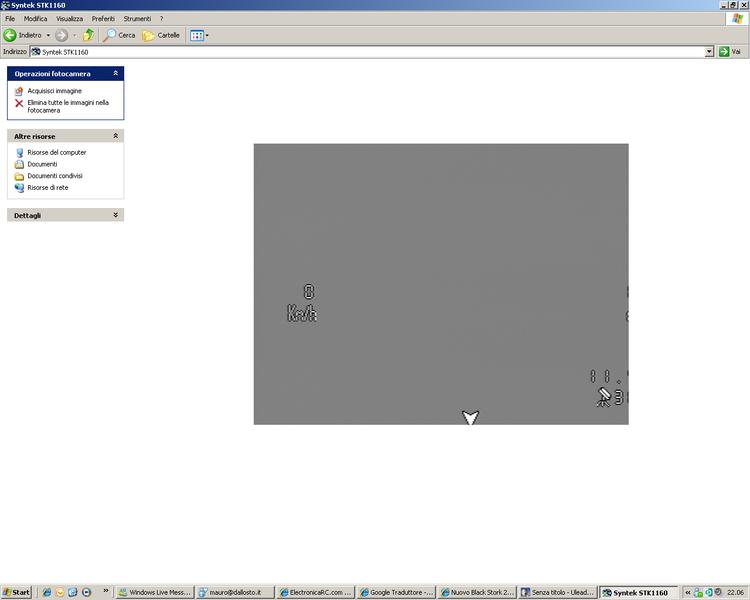
Task: Open the Indirizzo address bar dropdown
Action: 709,52
